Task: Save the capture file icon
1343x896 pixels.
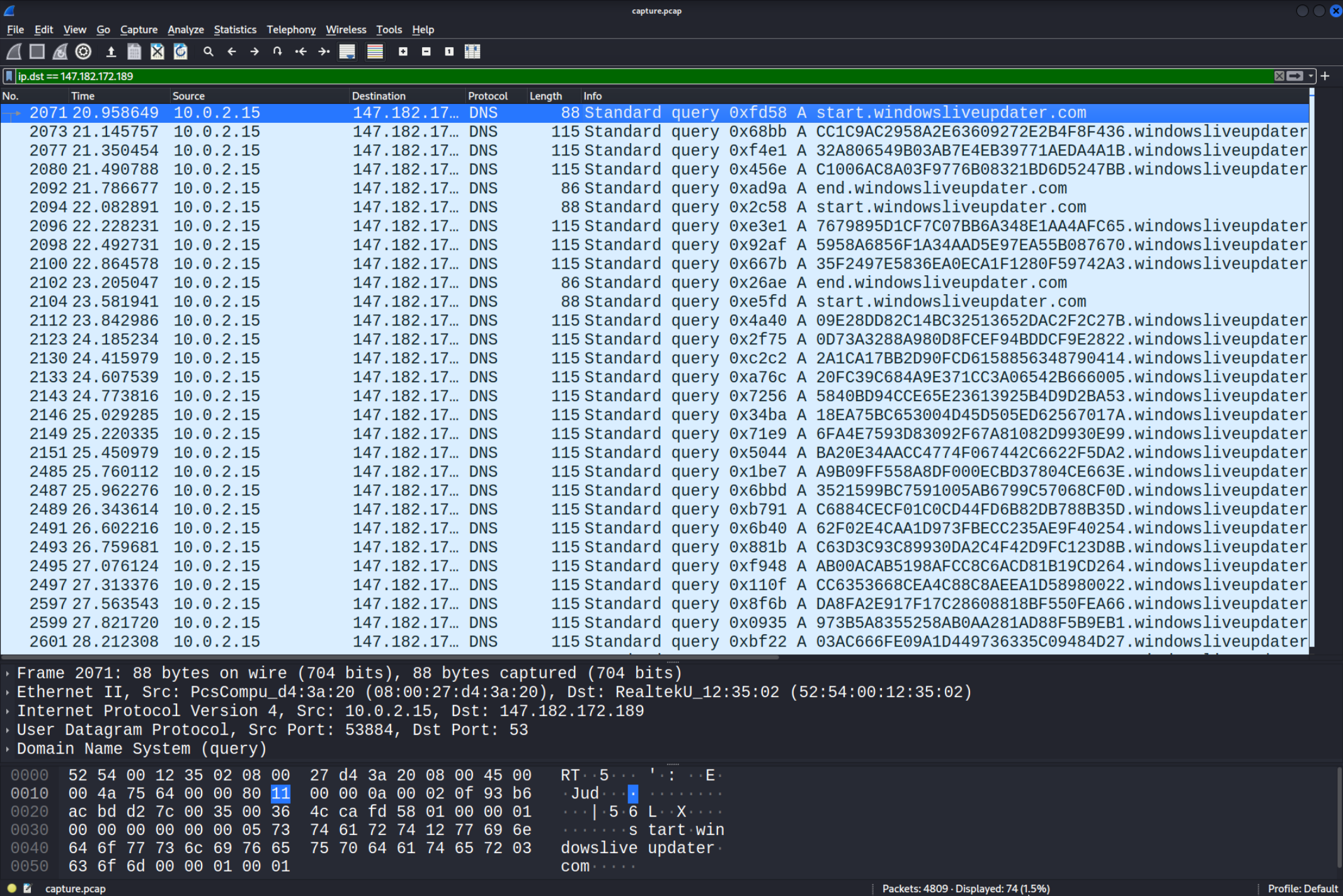Action: pos(134,52)
